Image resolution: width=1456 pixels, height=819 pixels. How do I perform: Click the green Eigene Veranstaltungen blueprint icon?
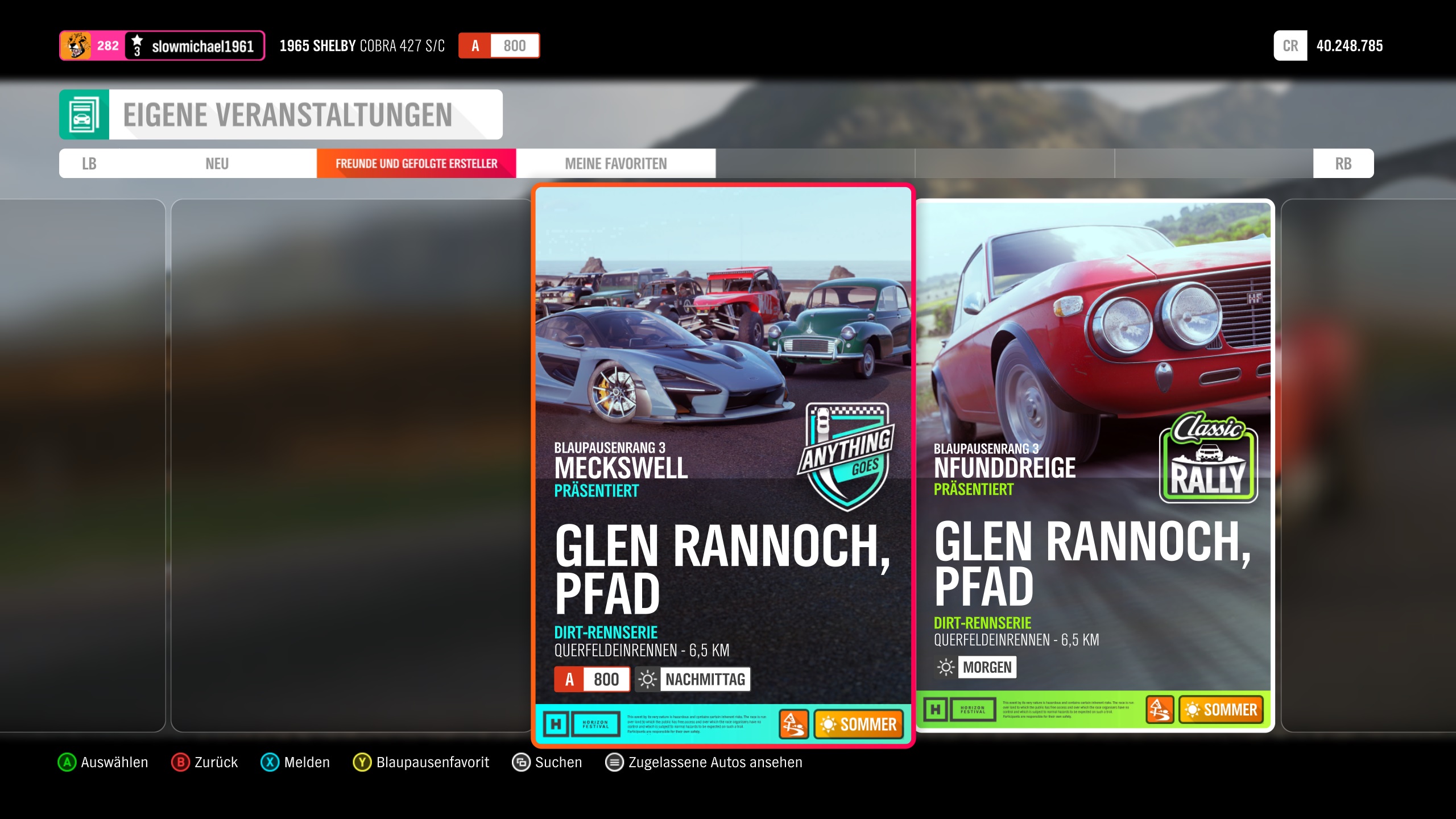tap(84, 114)
